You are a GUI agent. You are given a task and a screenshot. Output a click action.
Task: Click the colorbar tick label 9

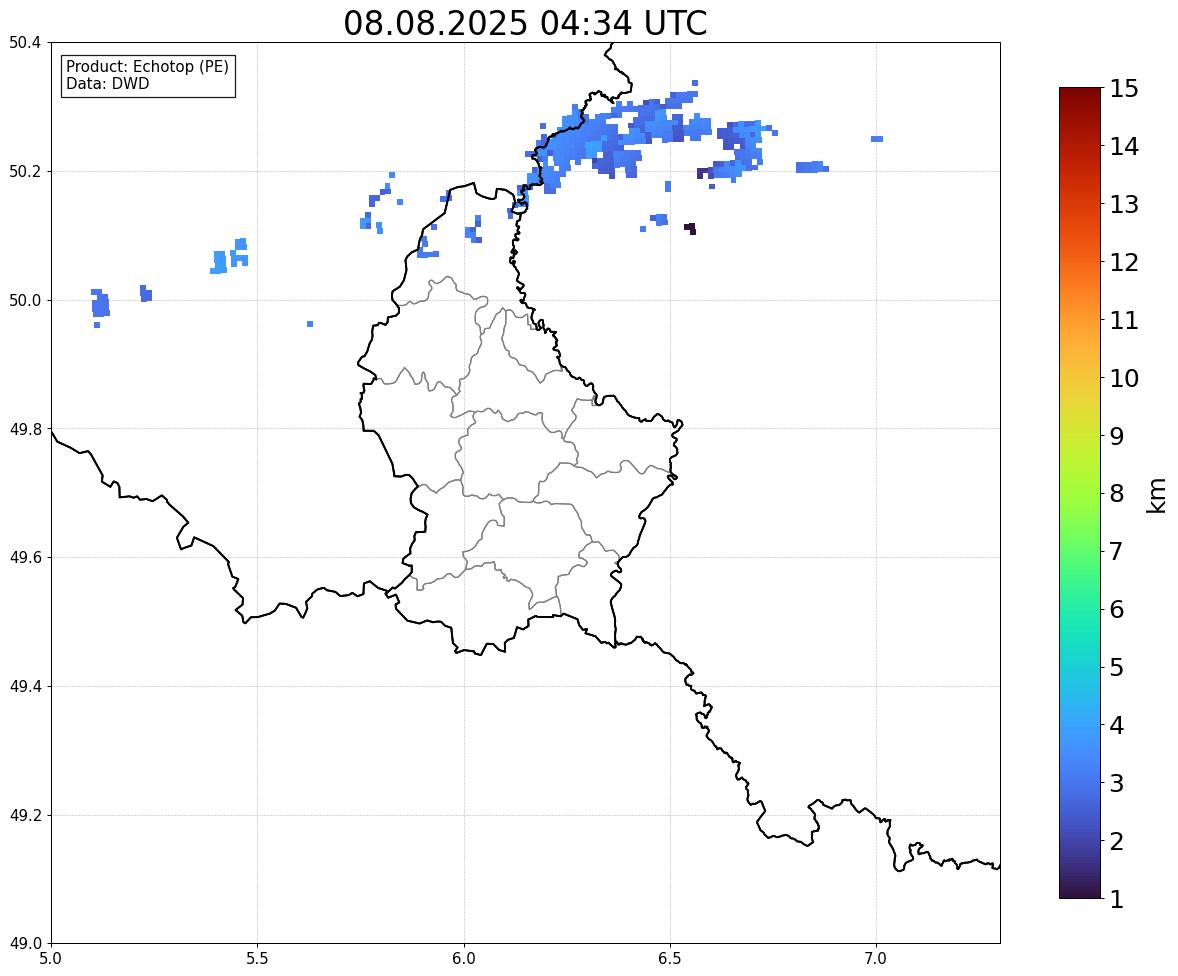click(x=1117, y=436)
